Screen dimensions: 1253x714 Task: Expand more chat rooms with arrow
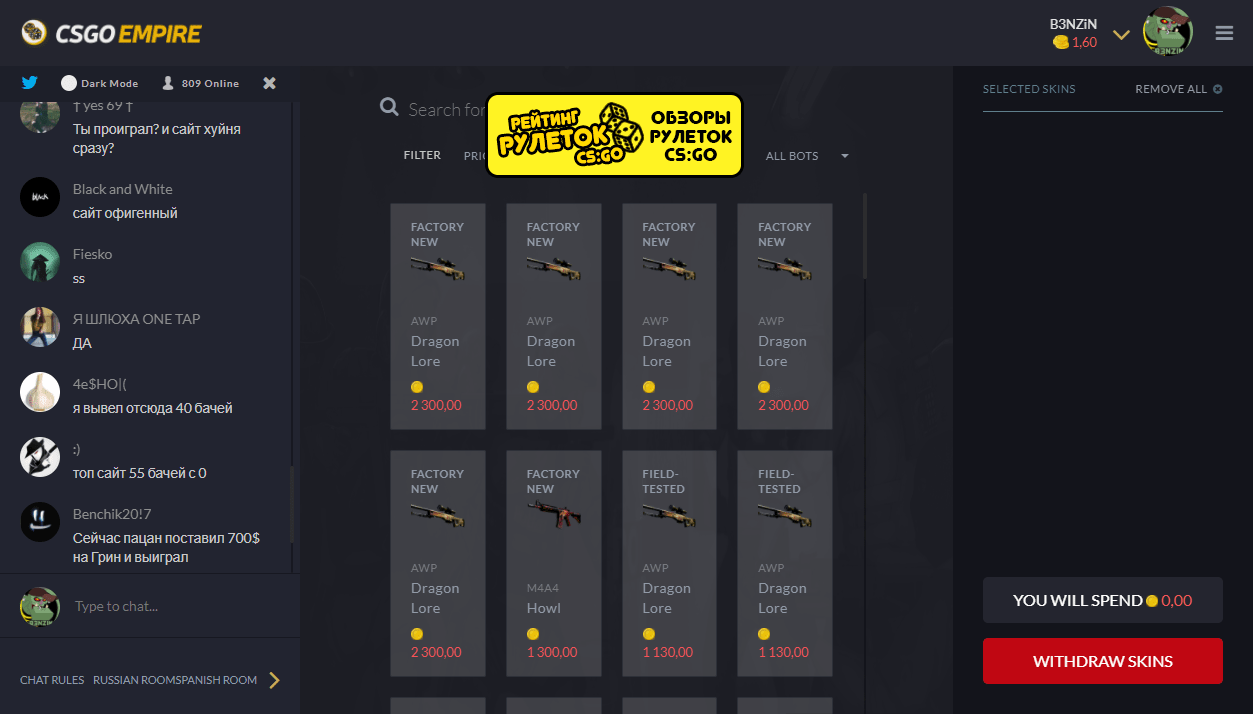point(274,680)
